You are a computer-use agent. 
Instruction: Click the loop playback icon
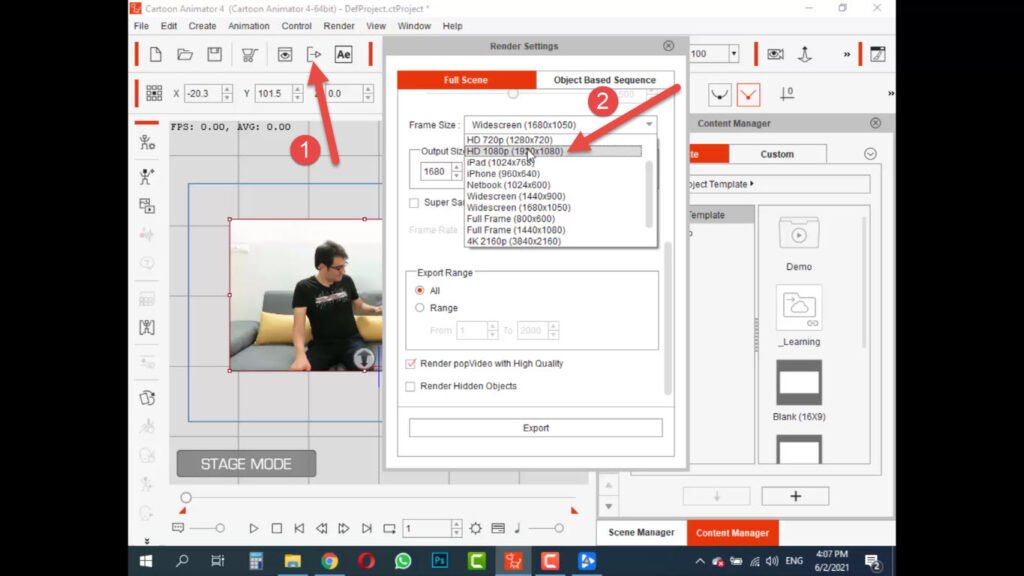(389, 528)
